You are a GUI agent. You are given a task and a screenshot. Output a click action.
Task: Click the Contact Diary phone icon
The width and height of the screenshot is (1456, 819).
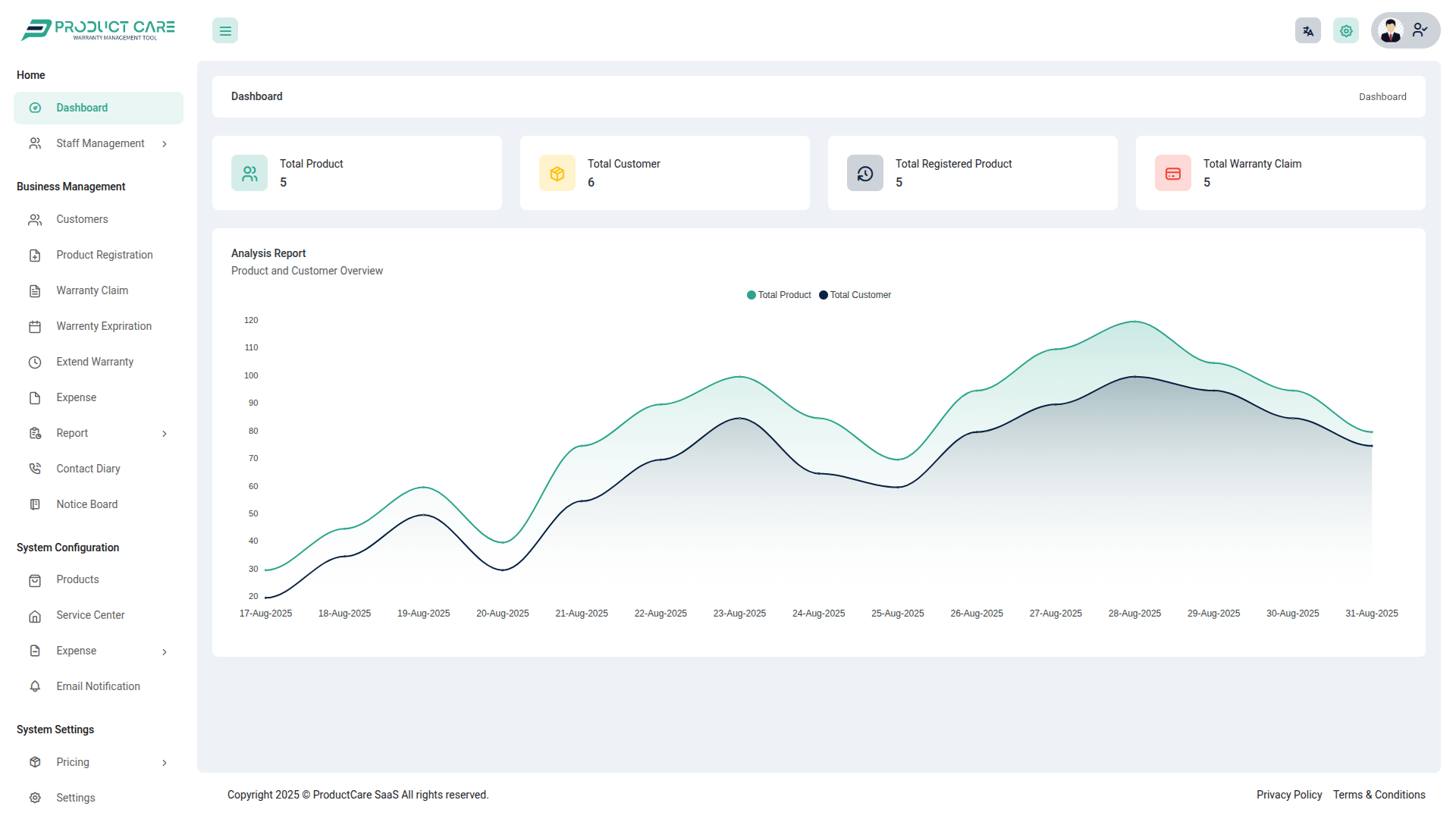(35, 469)
